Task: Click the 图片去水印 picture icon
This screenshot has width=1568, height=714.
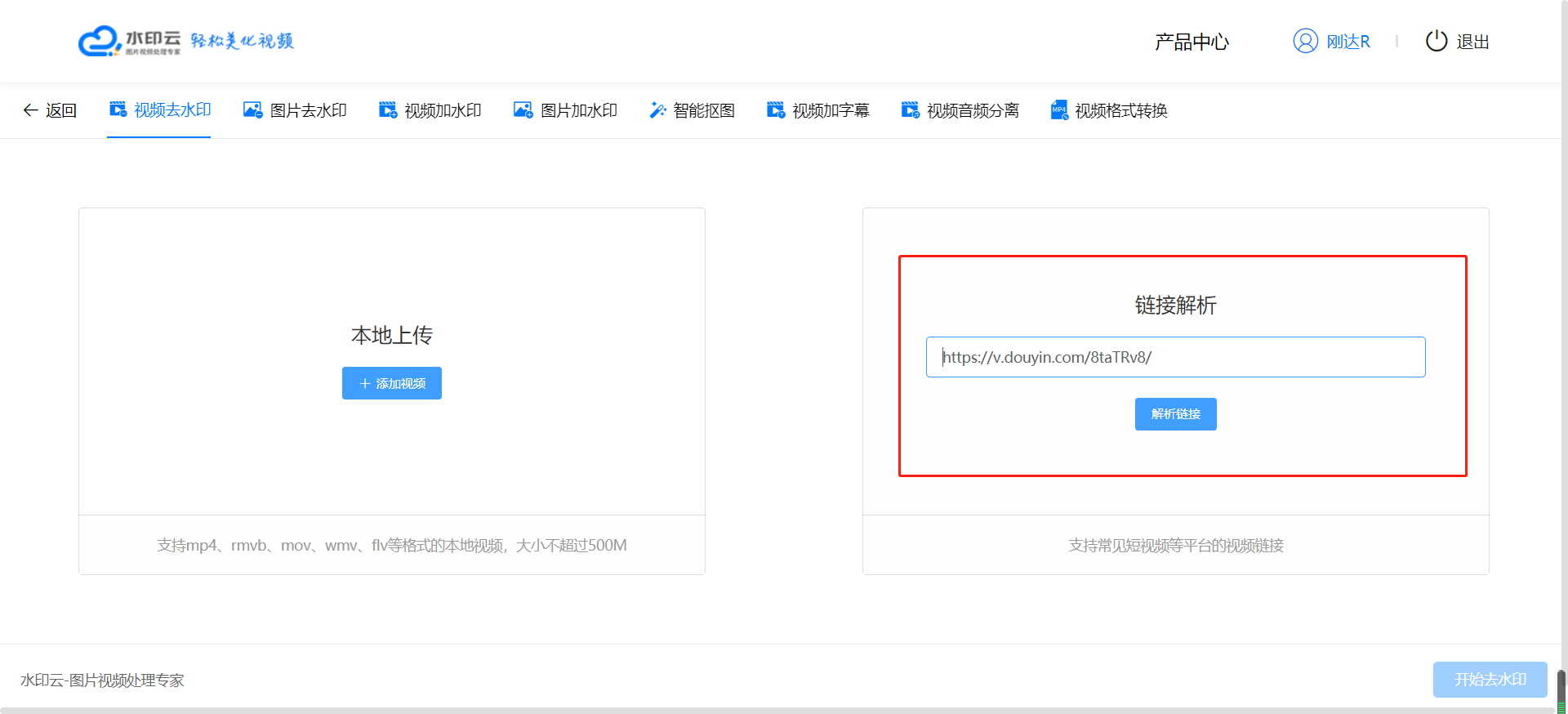Action: (253, 109)
